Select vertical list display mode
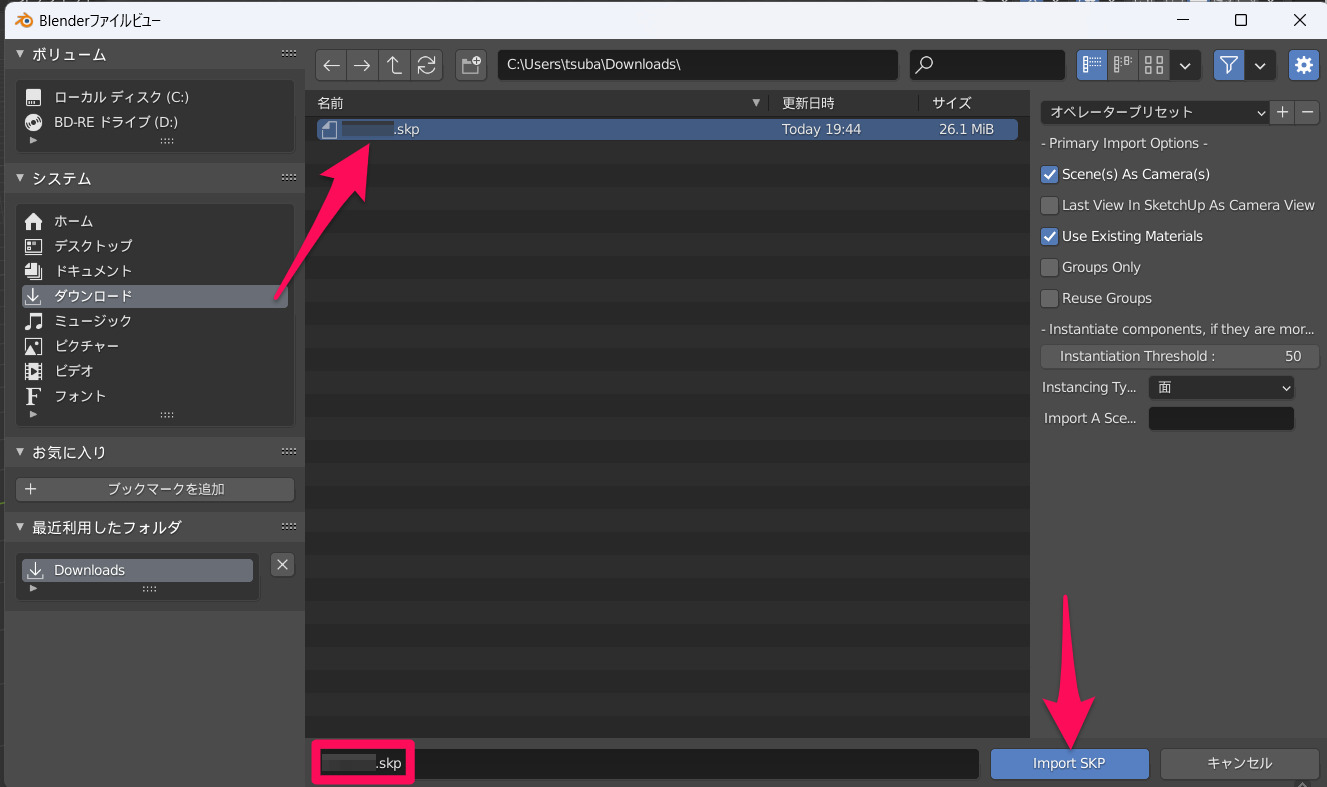1327x787 pixels. point(1091,65)
